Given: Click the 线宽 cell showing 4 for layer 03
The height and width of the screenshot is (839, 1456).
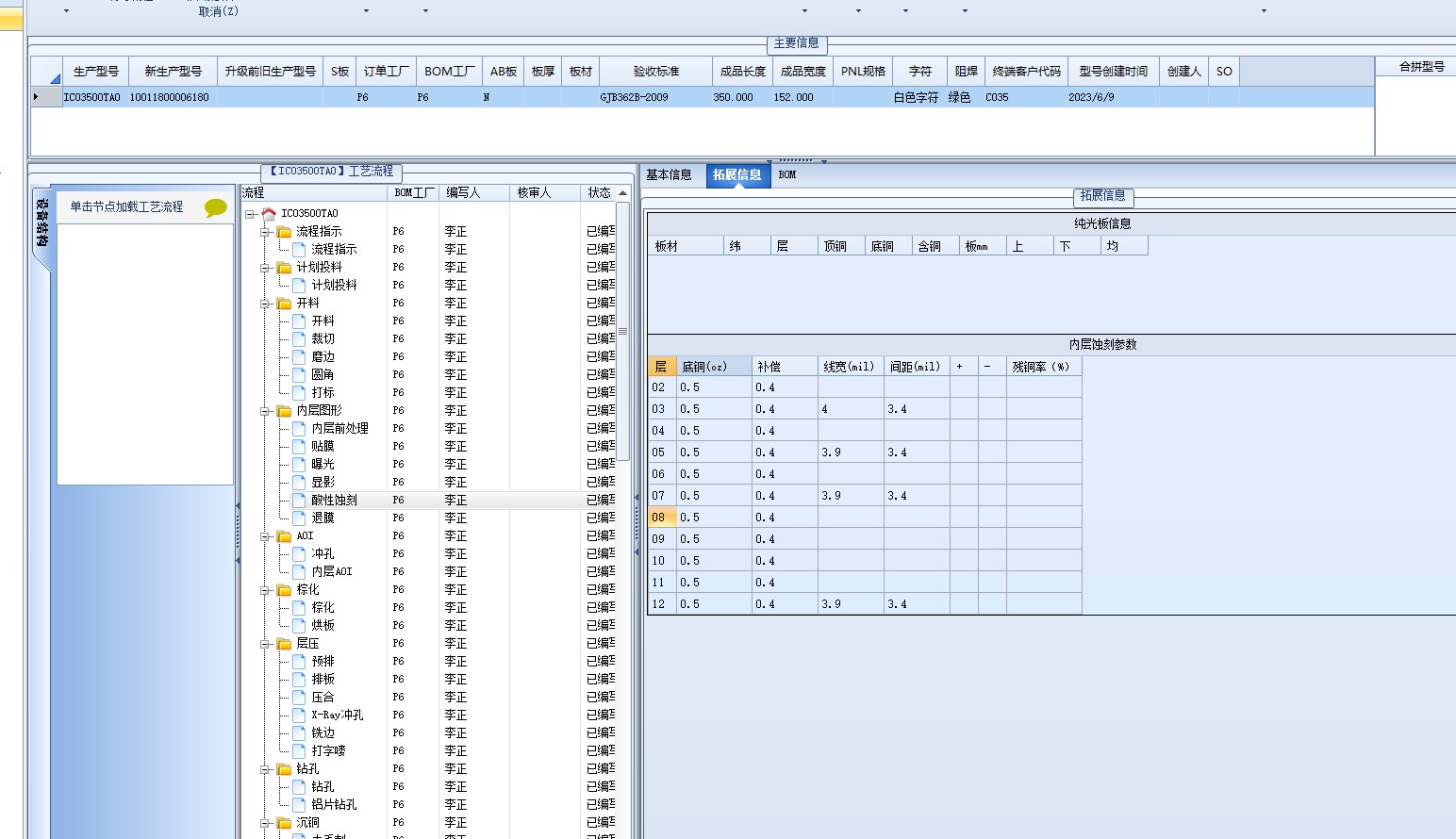Looking at the screenshot, I should pyautogui.click(x=851, y=409).
